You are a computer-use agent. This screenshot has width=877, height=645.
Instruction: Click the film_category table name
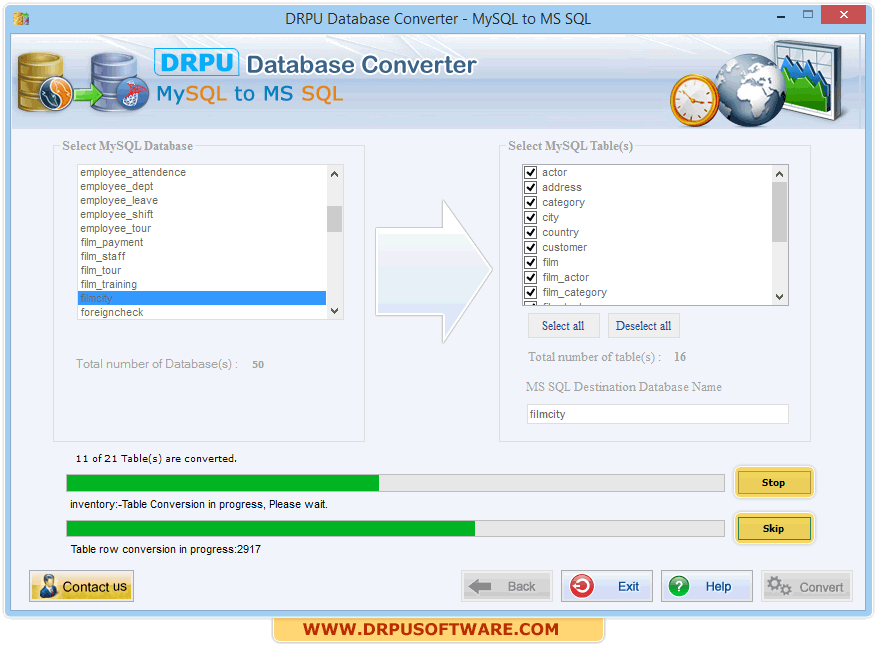click(574, 293)
